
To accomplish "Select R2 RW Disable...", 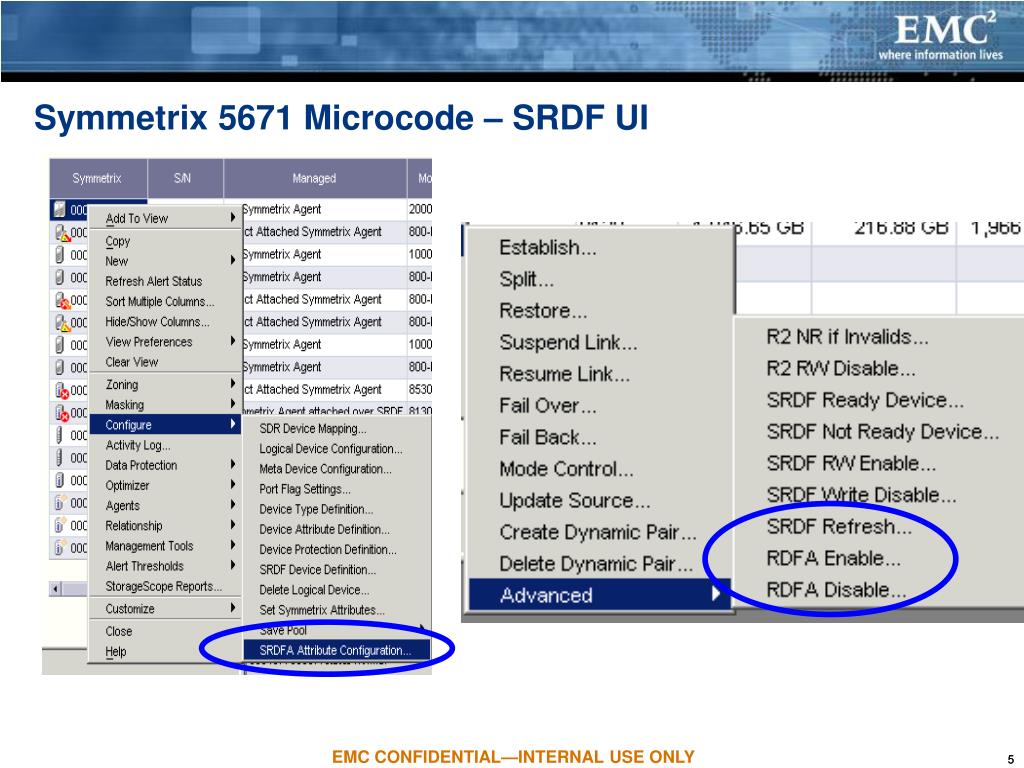I will [879, 368].
